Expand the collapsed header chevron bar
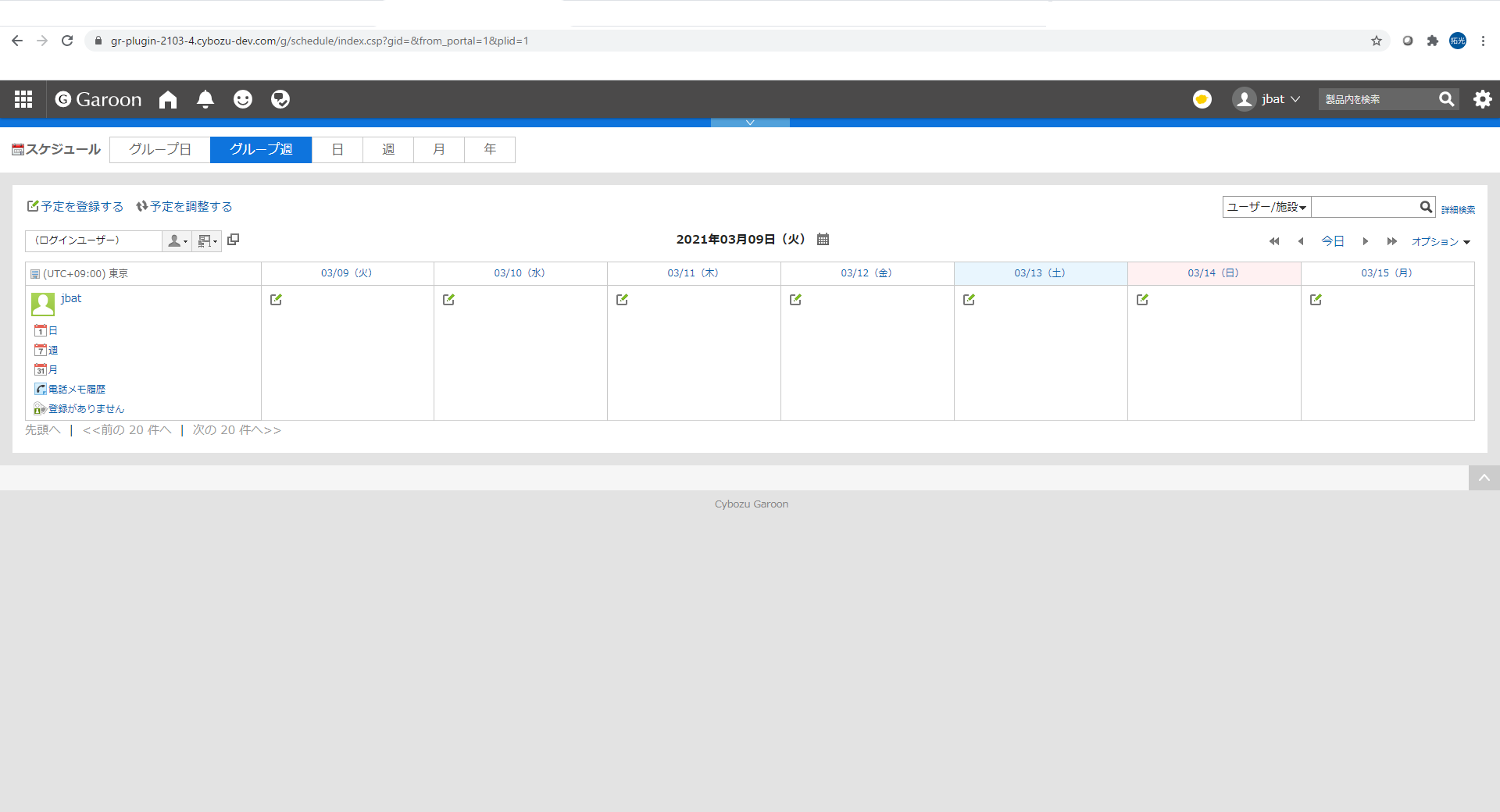This screenshot has height=812, width=1500. pos(750,123)
